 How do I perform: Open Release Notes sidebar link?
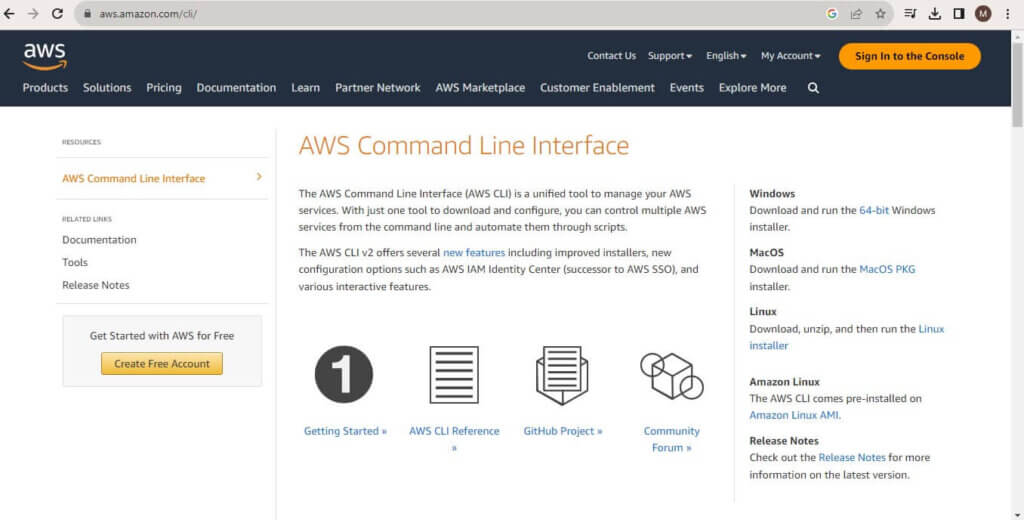[95, 285]
